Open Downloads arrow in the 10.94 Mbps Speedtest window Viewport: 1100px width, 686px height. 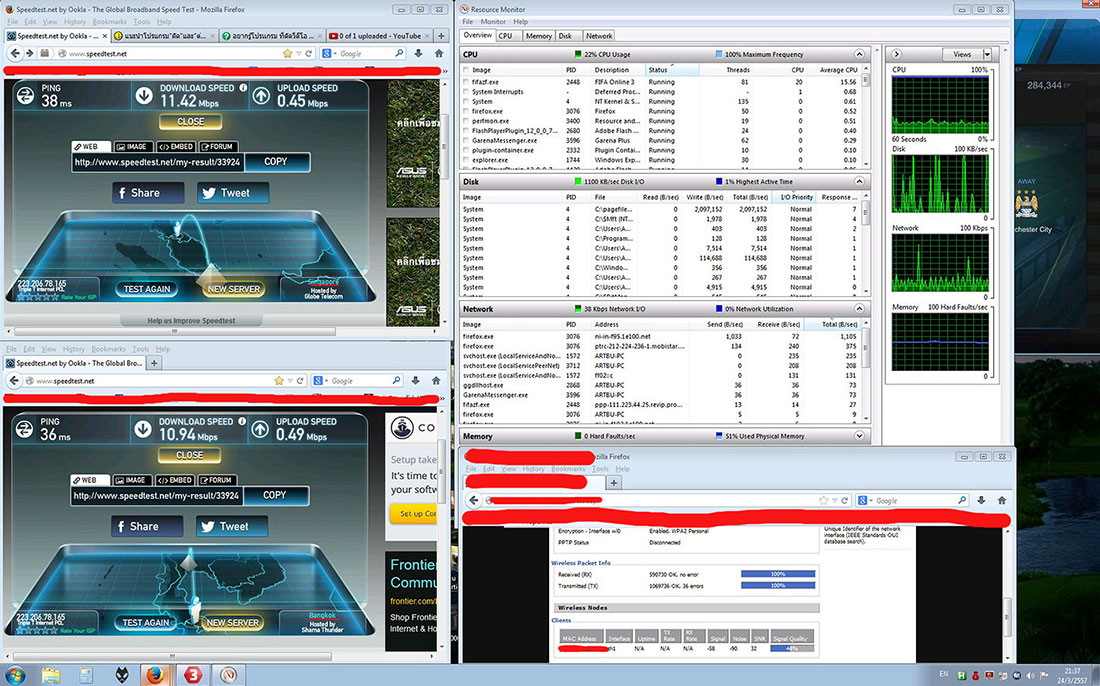point(415,381)
